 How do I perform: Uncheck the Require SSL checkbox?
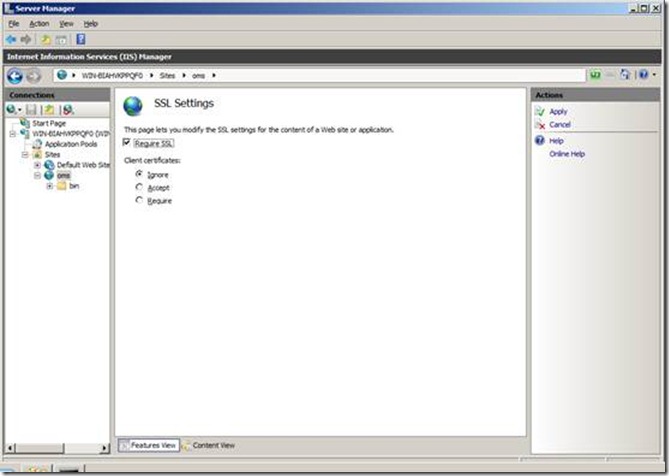pos(127,142)
